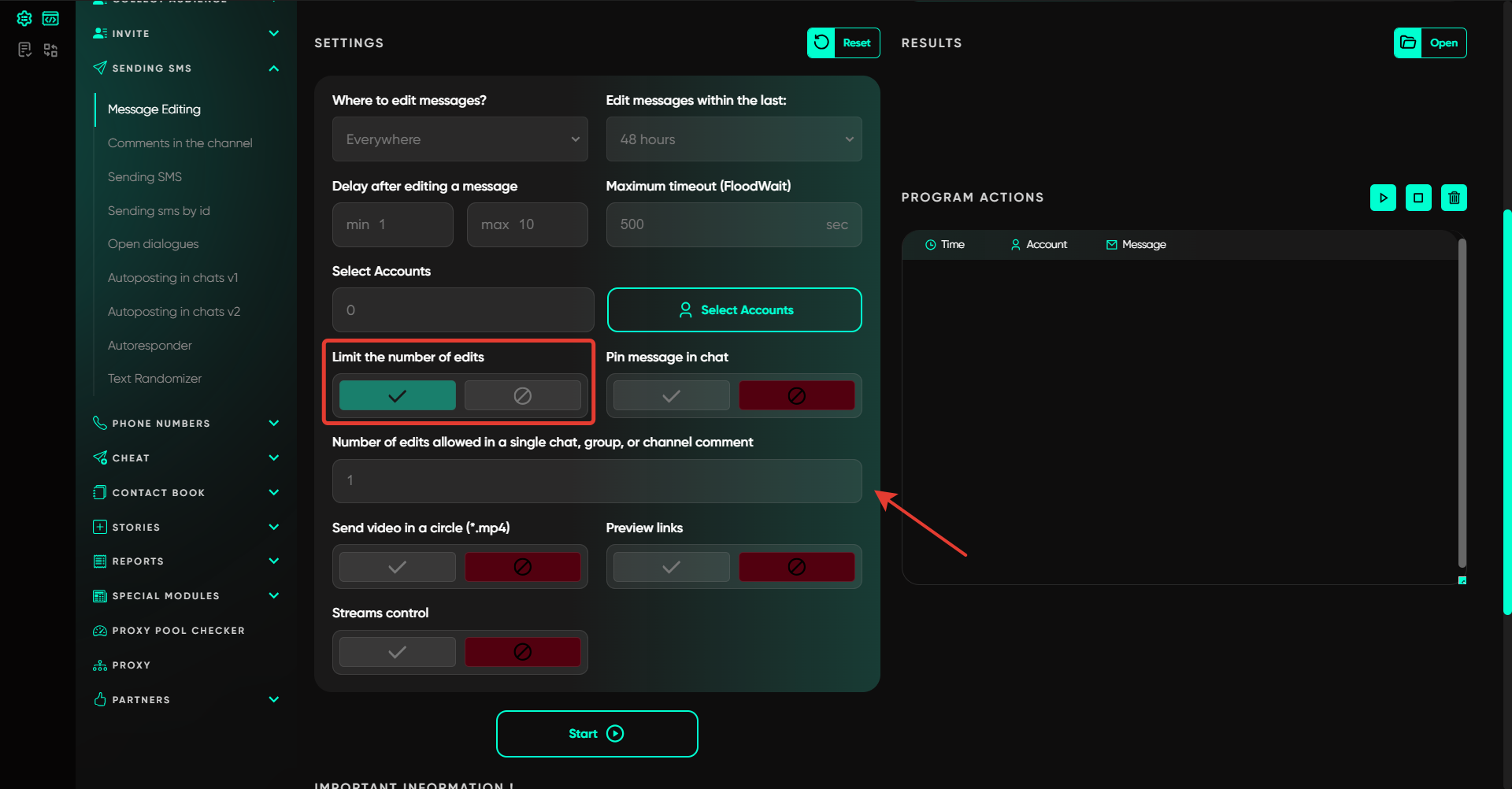Enable Pin message in chat checkmark
The height and width of the screenshot is (789, 1512).
point(671,395)
